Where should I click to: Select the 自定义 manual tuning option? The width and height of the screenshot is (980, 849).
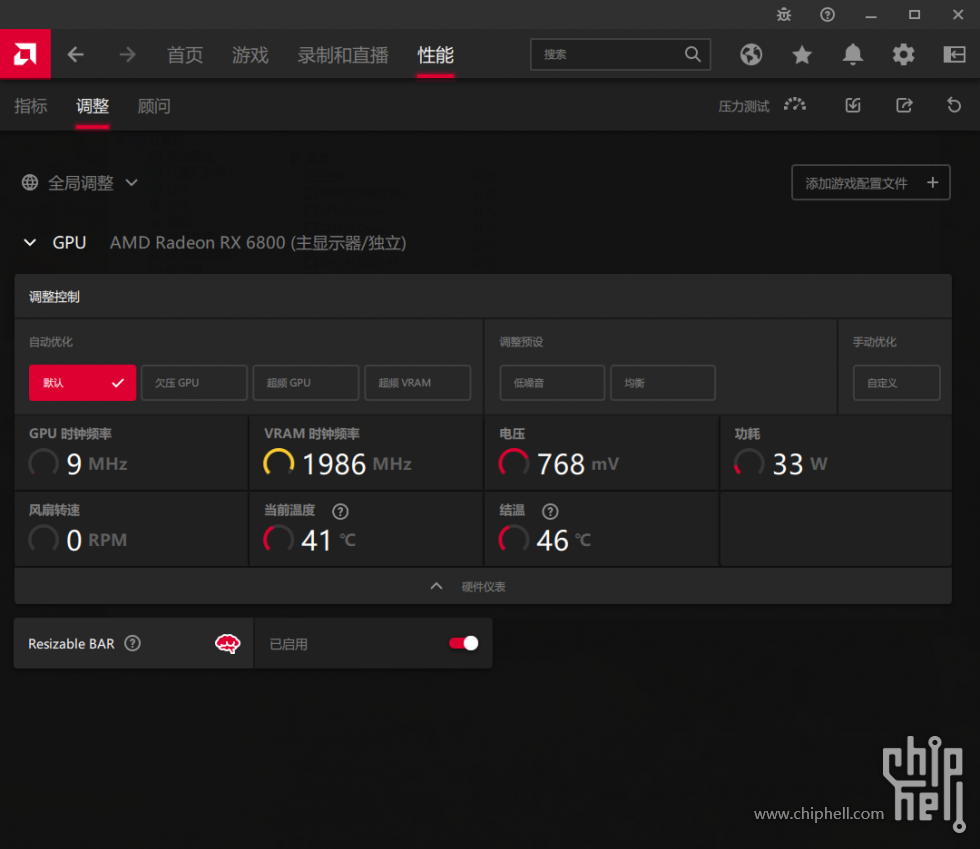pos(897,383)
